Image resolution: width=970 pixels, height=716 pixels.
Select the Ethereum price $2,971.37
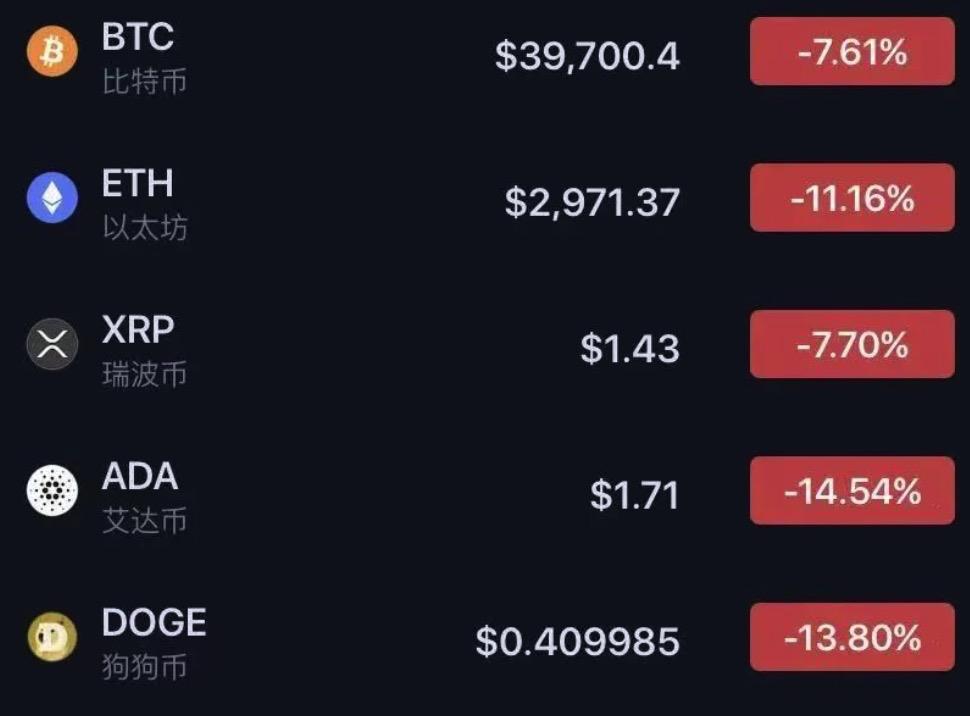pos(592,202)
